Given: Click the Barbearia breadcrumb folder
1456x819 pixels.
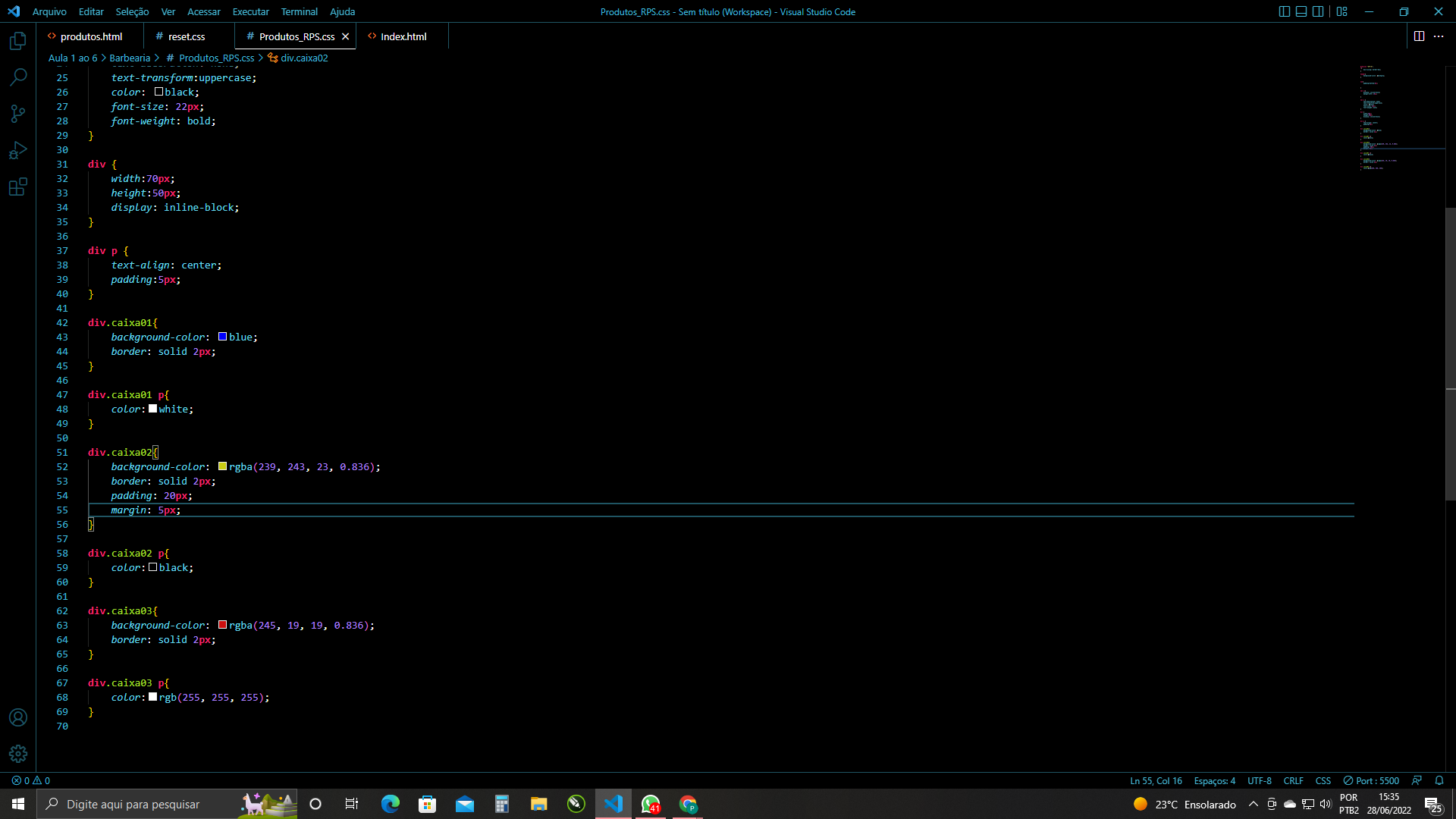Looking at the screenshot, I should click(130, 58).
